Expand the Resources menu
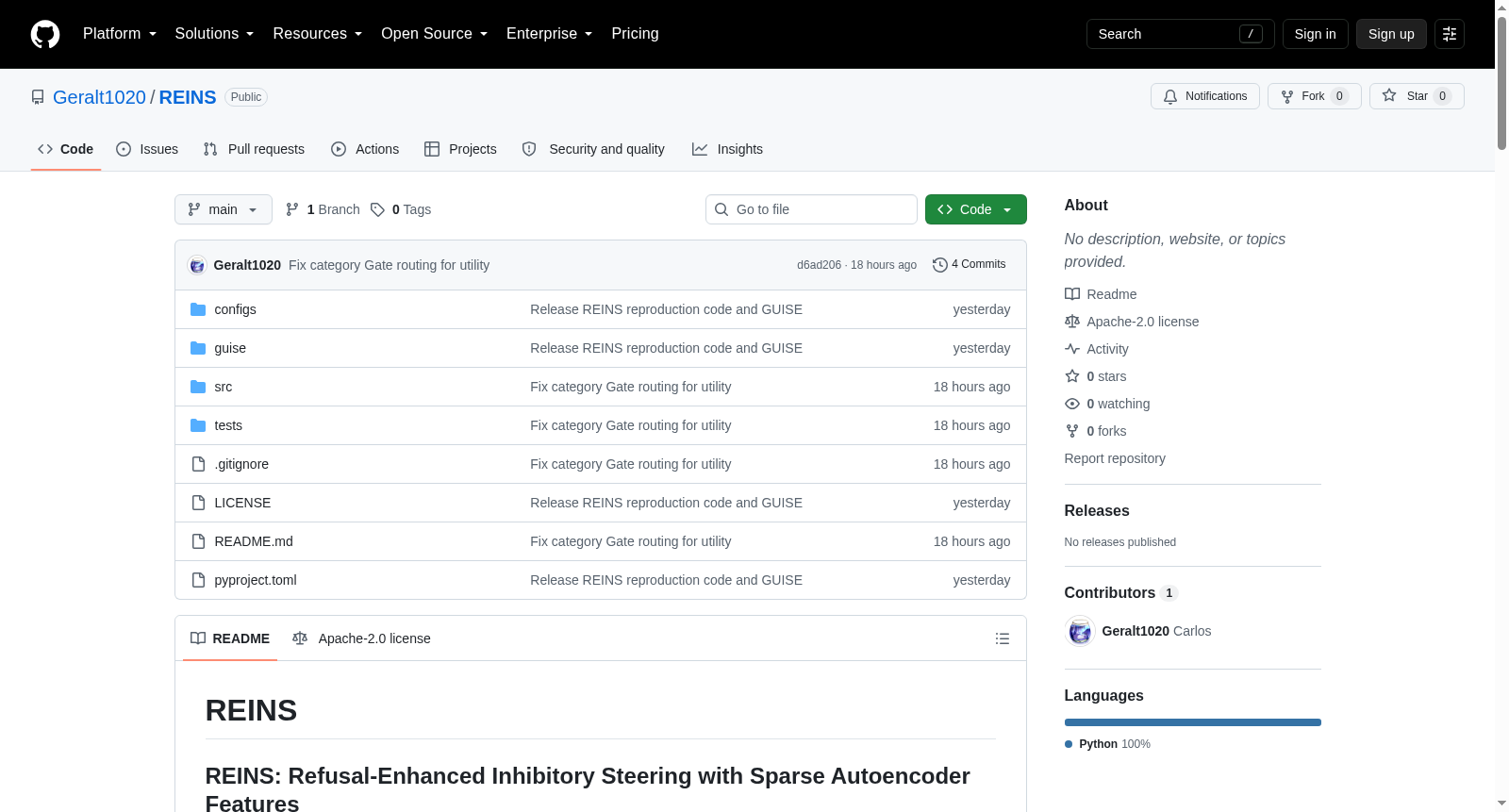 318,34
